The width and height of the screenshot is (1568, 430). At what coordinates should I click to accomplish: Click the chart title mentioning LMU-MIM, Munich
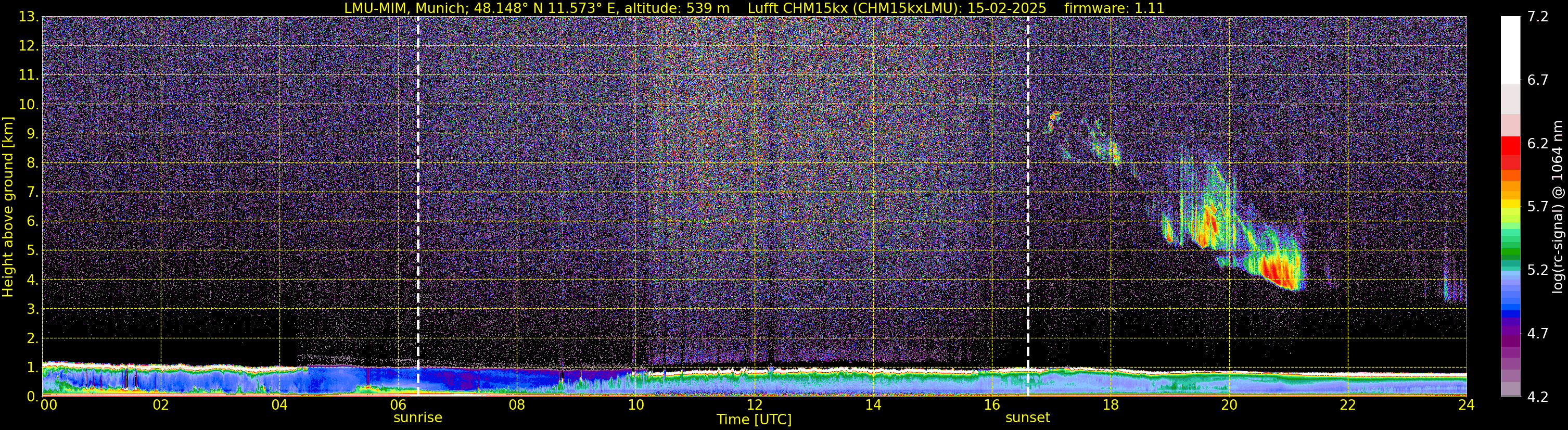point(754,8)
